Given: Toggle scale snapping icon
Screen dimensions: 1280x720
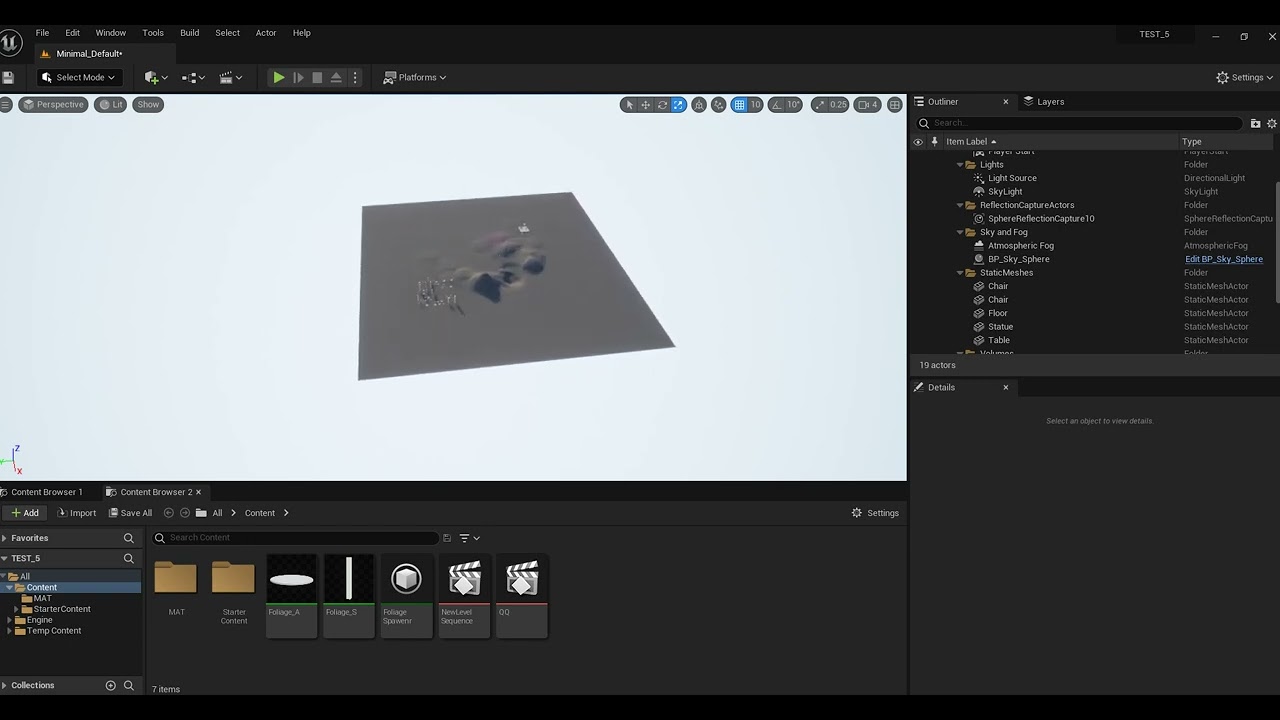Looking at the screenshot, I should coord(820,104).
